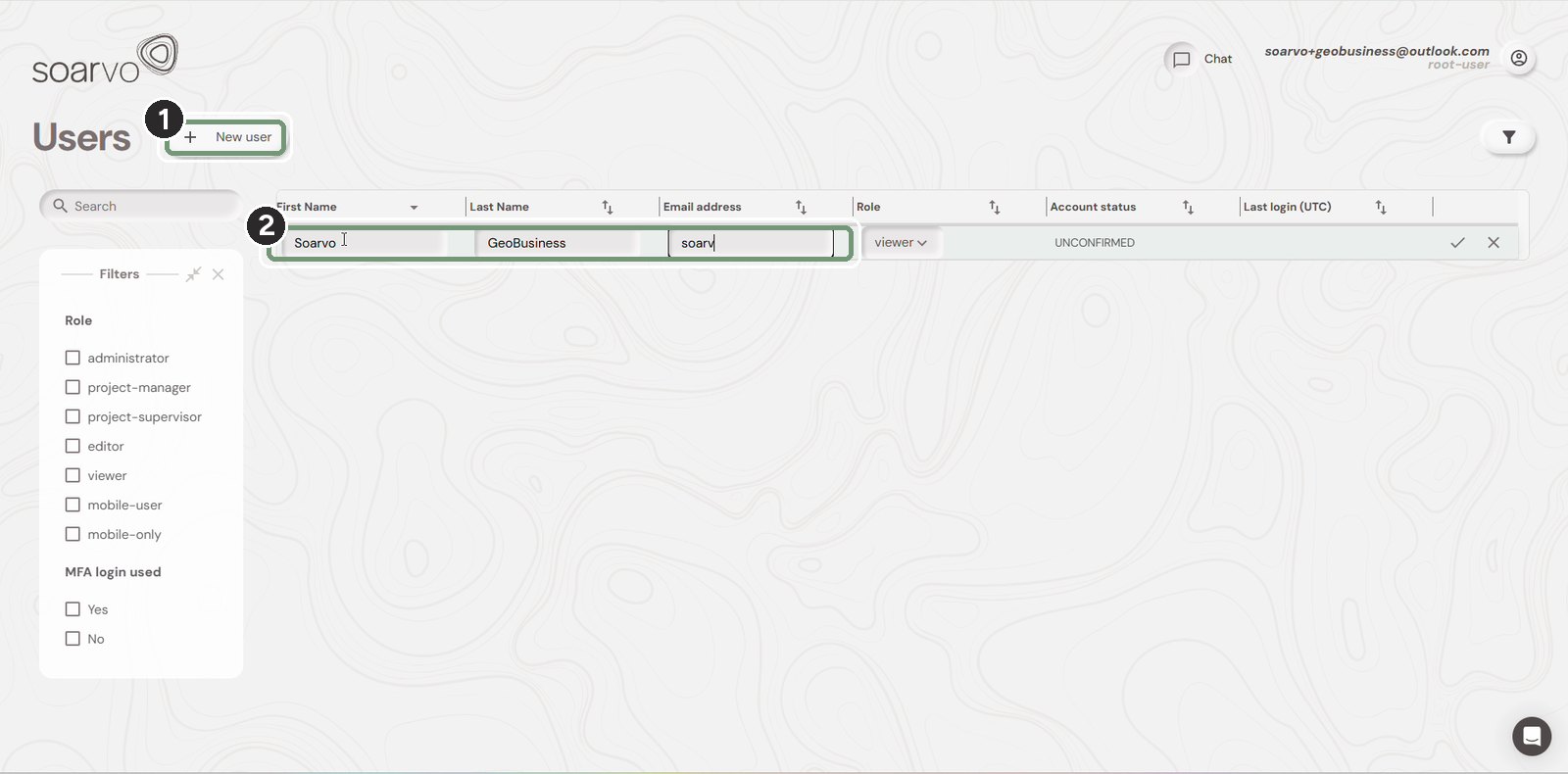Close the Filters panel
1568x774 pixels.
click(x=219, y=274)
